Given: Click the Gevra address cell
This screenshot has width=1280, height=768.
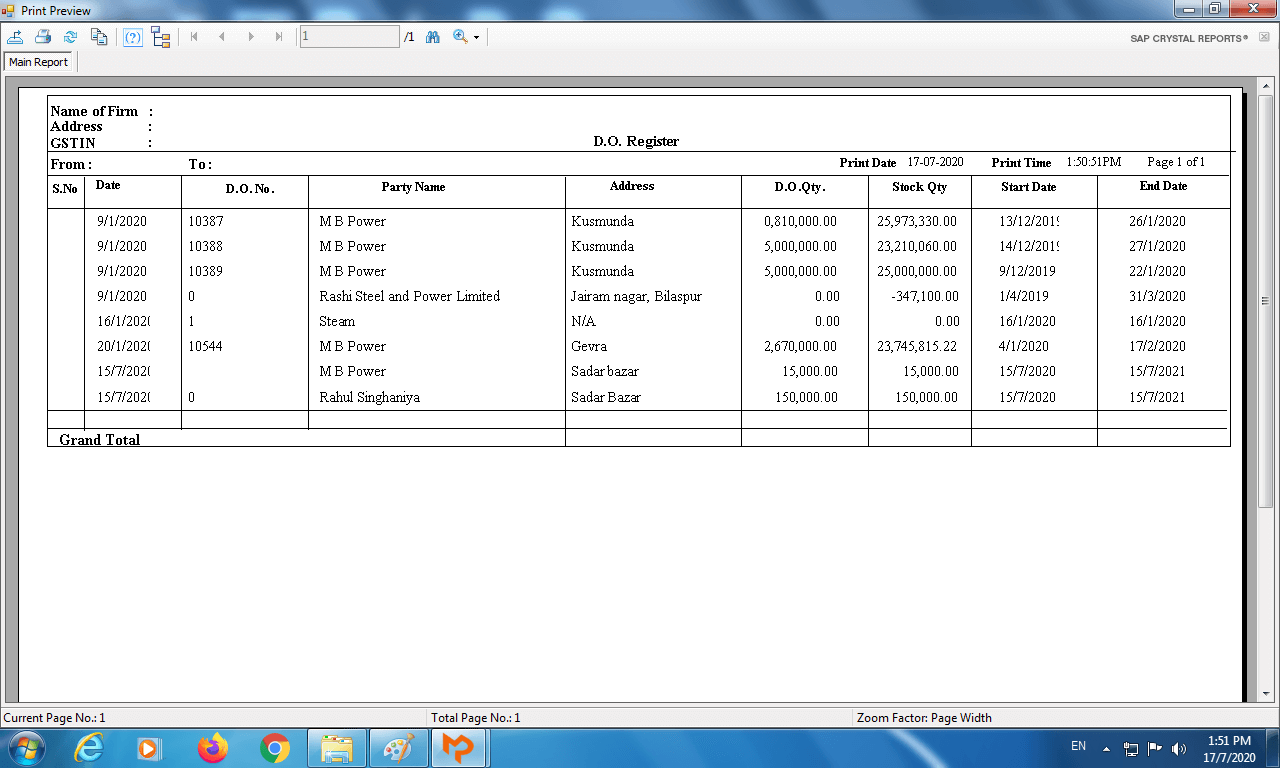Looking at the screenshot, I should 589,346.
